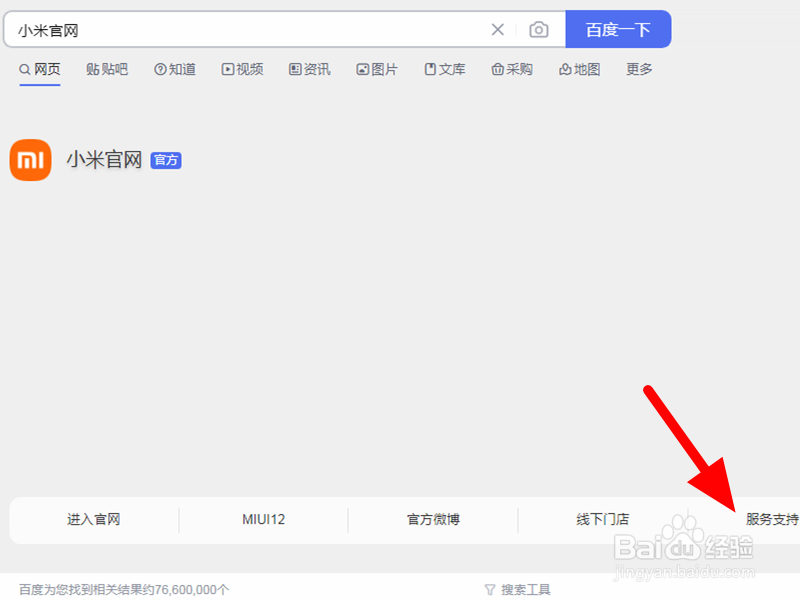800x600 pixels.
Task: Open 搜索工具 filter options
Action: point(526,590)
